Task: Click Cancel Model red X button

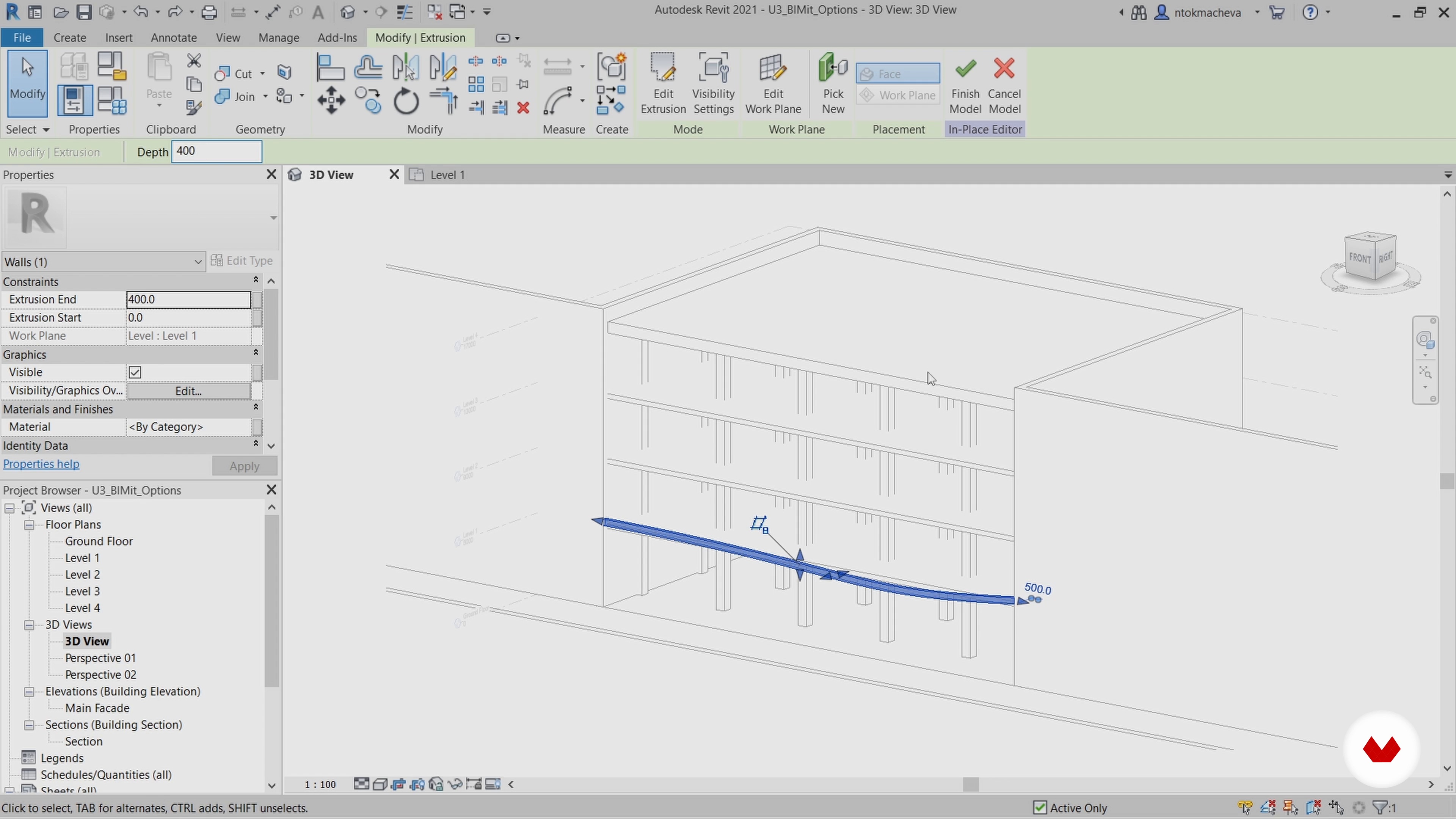Action: click(x=1004, y=84)
